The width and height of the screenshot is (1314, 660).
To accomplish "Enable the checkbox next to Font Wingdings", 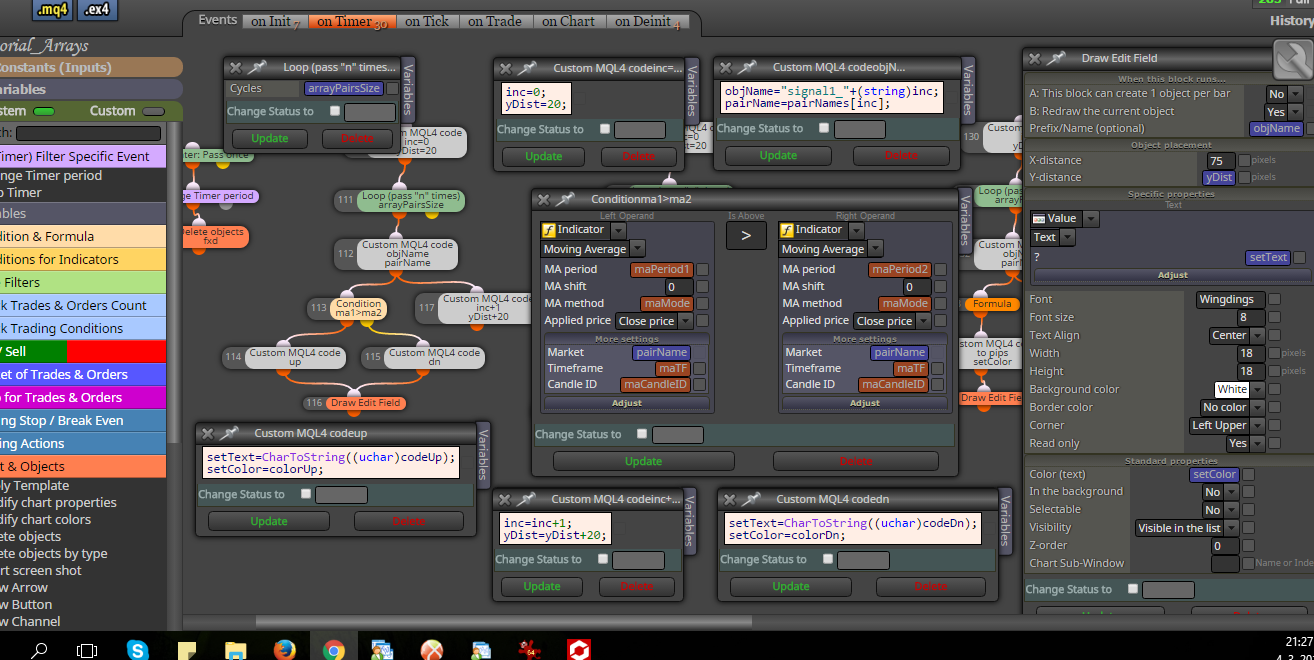I will pyautogui.click(x=1274, y=299).
